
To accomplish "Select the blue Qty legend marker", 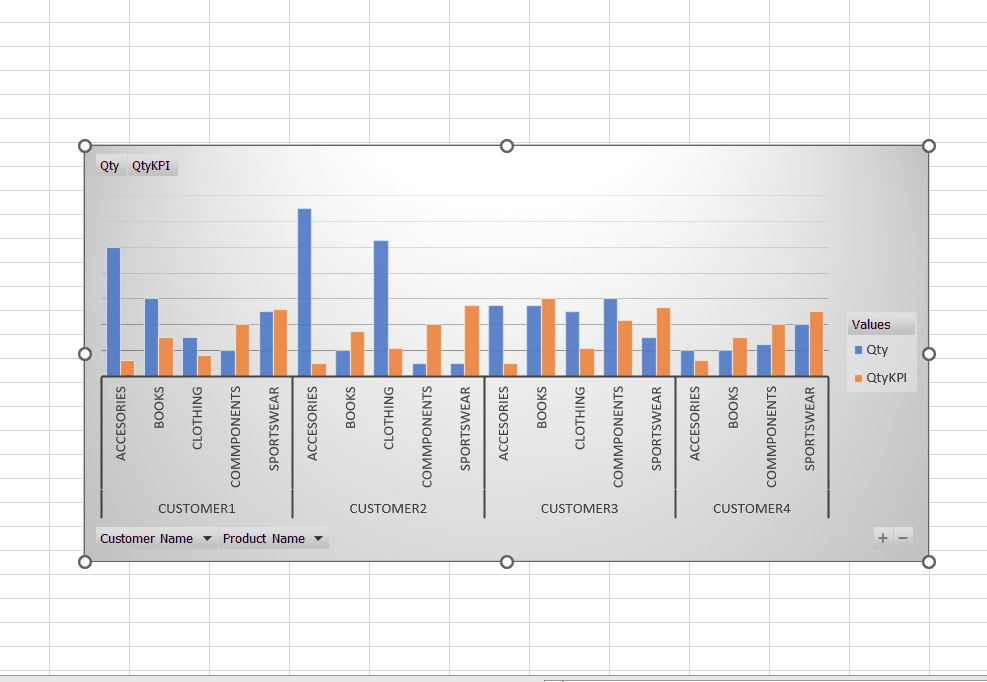I will tap(858, 350).
